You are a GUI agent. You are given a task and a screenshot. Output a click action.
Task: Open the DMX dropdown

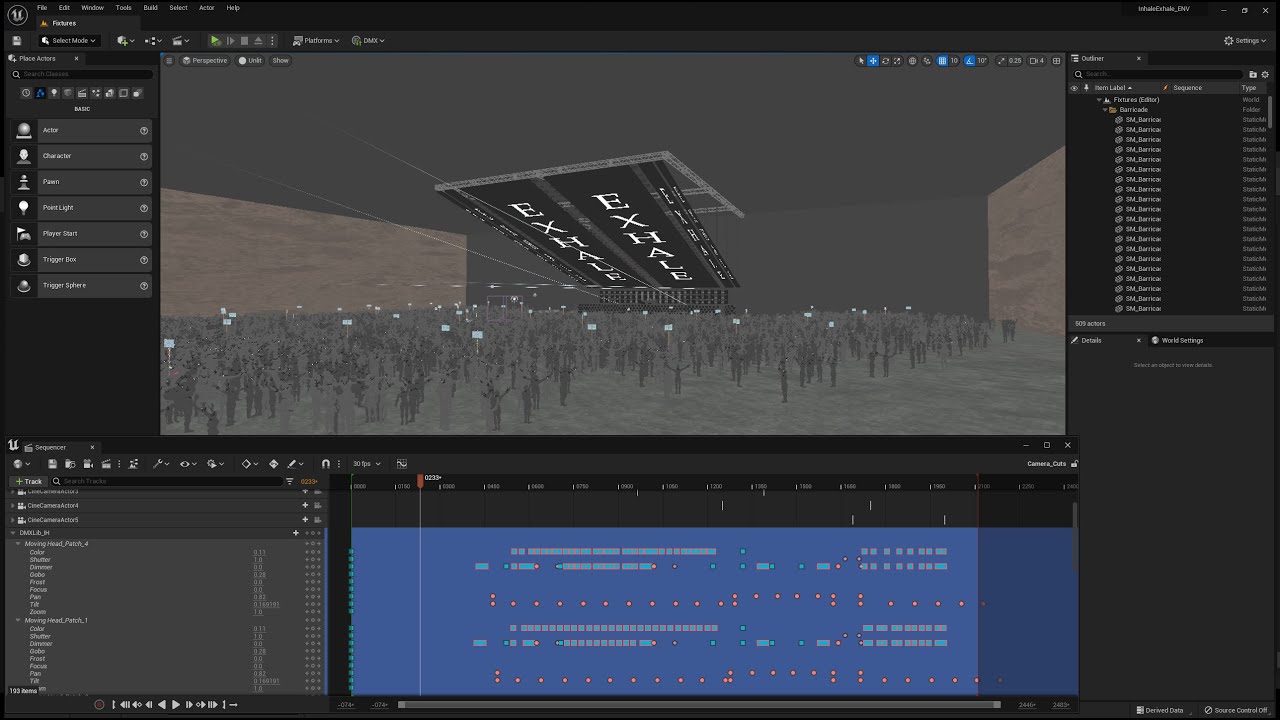[x=368, y=41]
